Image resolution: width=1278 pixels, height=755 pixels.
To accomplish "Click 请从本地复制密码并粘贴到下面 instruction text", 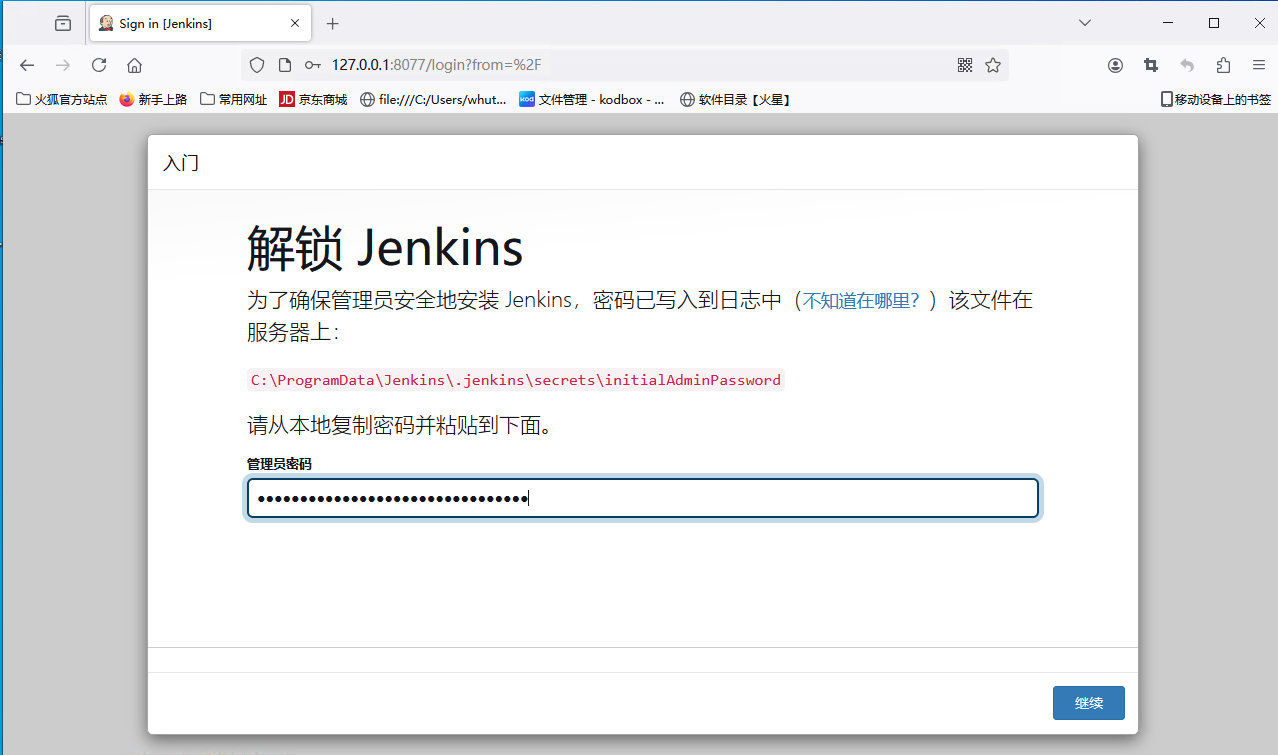I will 400,426.
